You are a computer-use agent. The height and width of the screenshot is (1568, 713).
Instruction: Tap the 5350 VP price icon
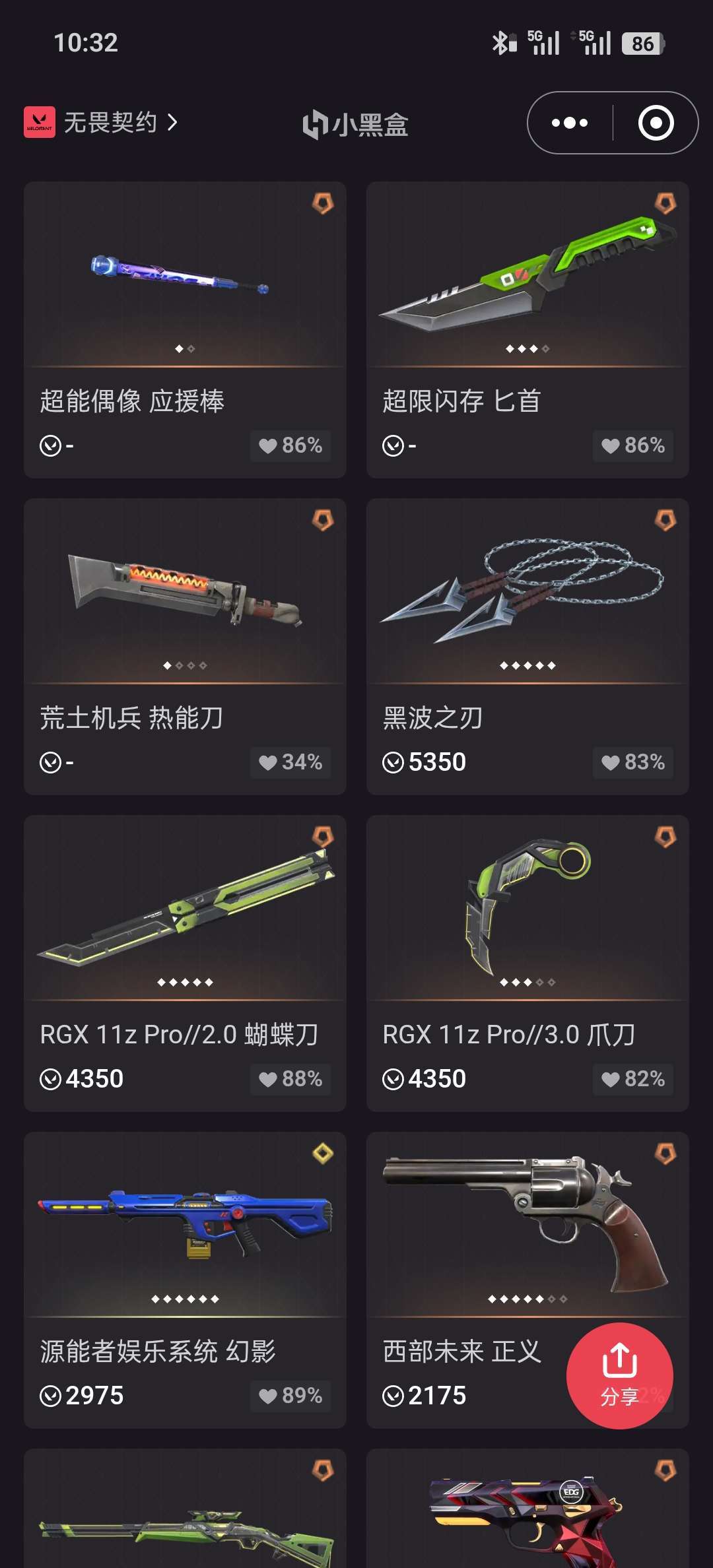393,763
